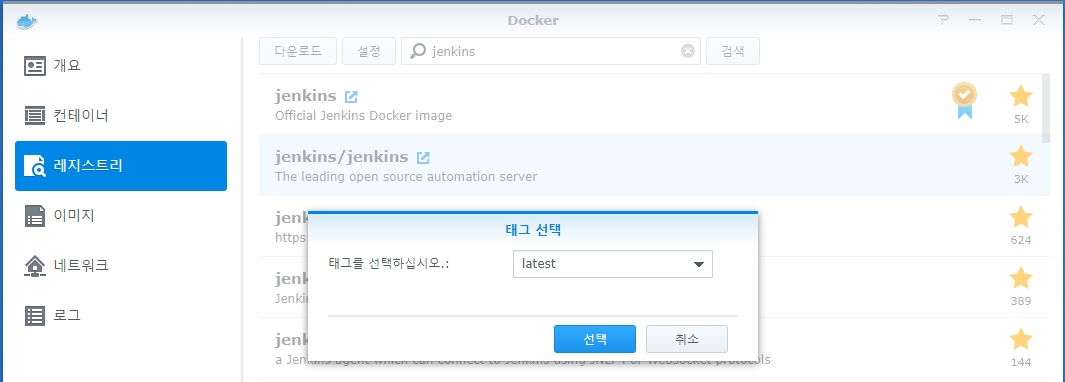Screen dimensions: 1065x382
Task: Select the jenkins official image row
Action: click(649, 105)
